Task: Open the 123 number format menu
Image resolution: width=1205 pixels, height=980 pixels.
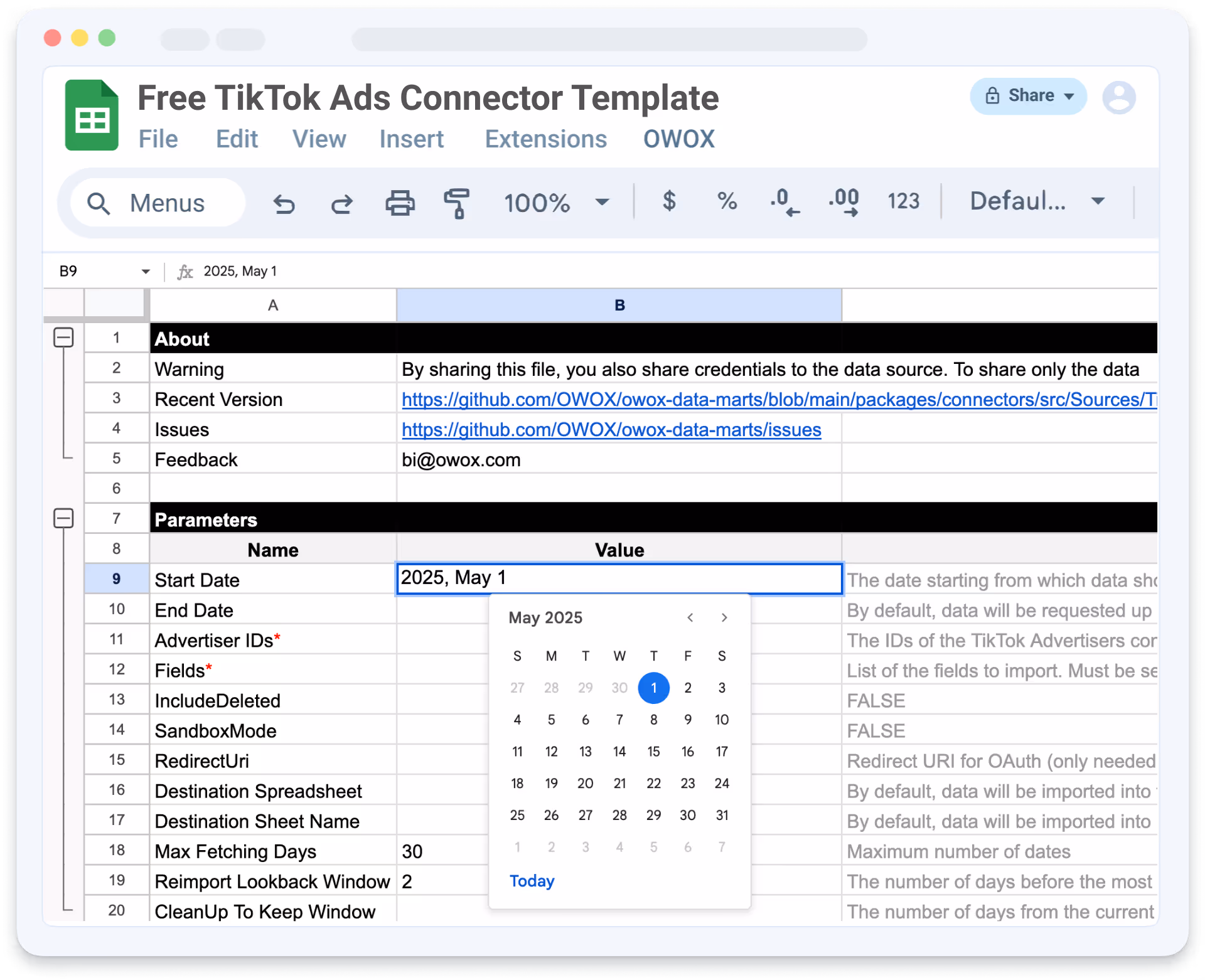Action: tap(903, 201)
